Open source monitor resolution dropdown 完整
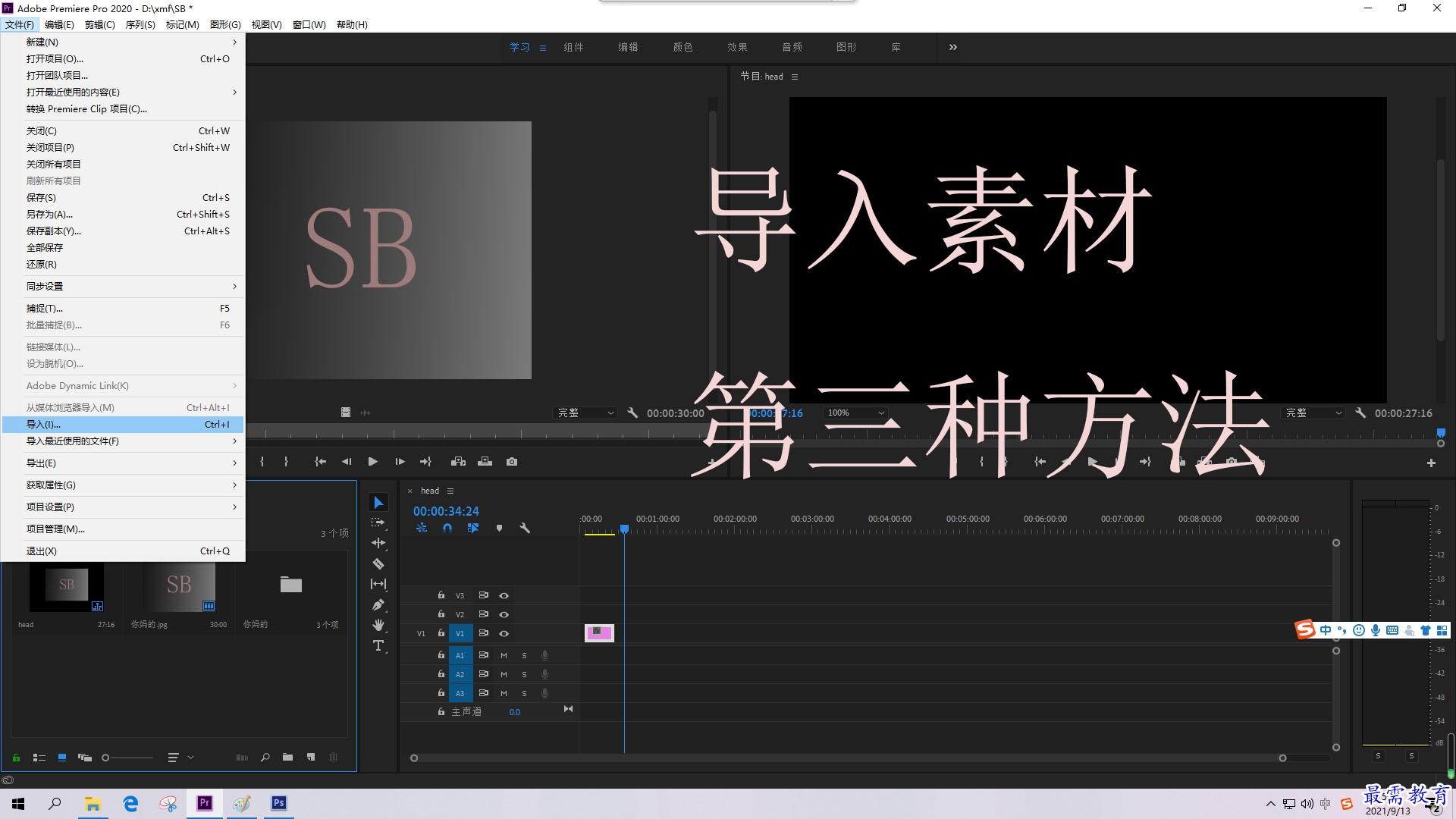The height and width of the screenshot is (819, 1456). tap(585, 413)
